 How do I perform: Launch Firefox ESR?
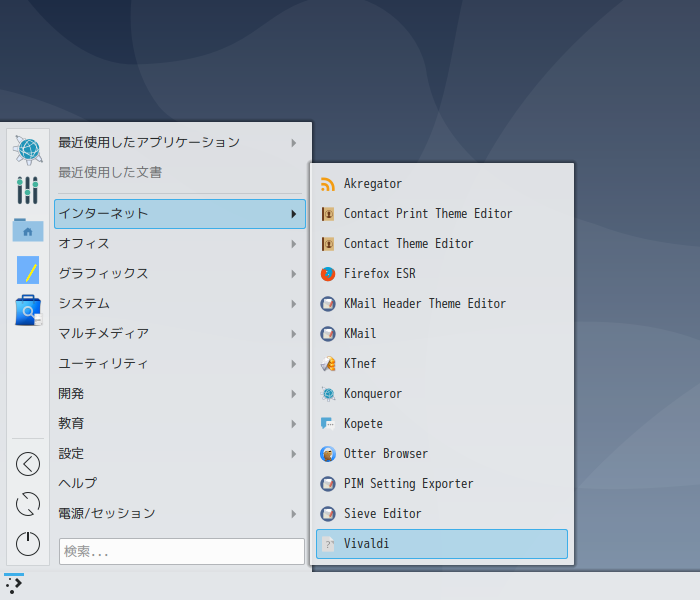click(442, 274)
